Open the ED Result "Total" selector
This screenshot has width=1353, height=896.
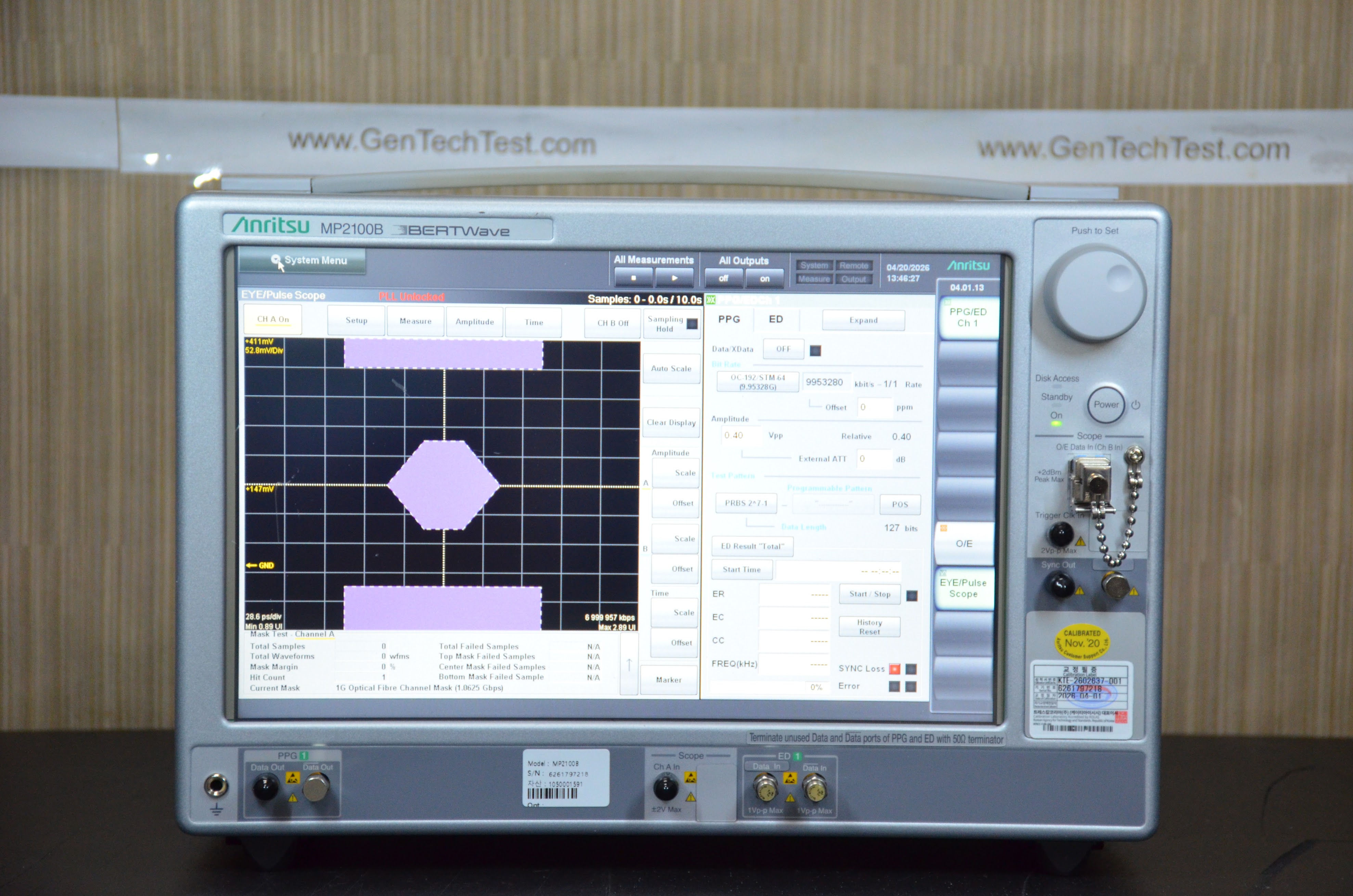tap(752, 546)
